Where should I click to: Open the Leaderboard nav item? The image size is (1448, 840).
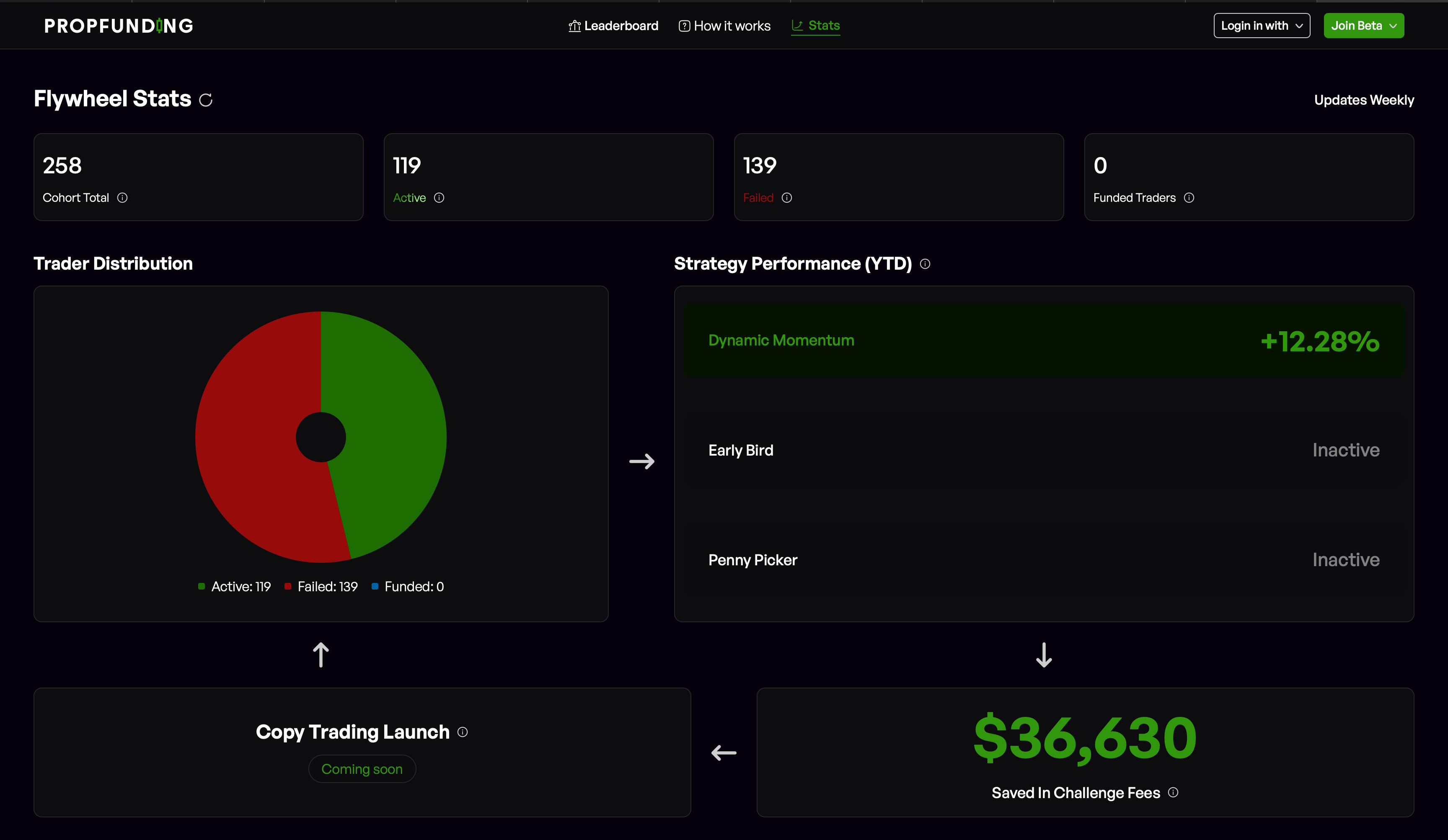coord(613,26)
